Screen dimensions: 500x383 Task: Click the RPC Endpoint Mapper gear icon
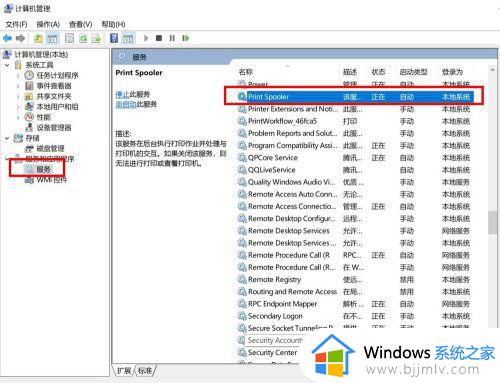pos(242,304)
